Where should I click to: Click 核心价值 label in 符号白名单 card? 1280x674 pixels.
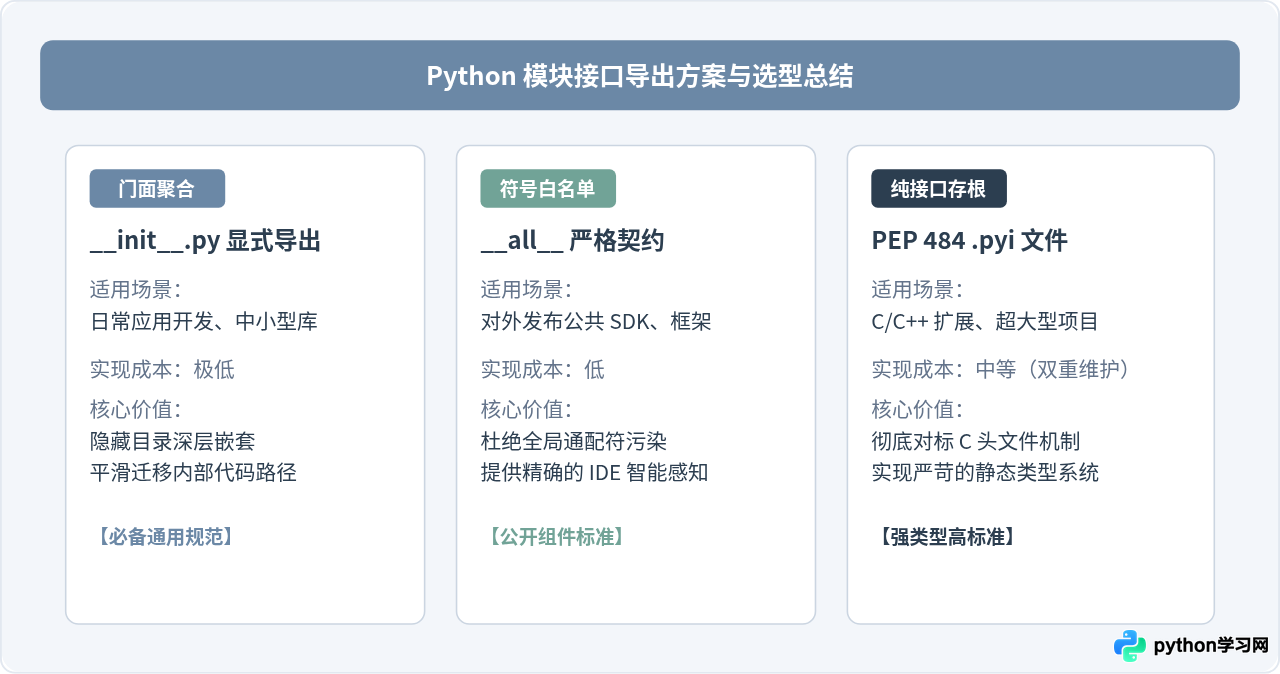[527, 410]
